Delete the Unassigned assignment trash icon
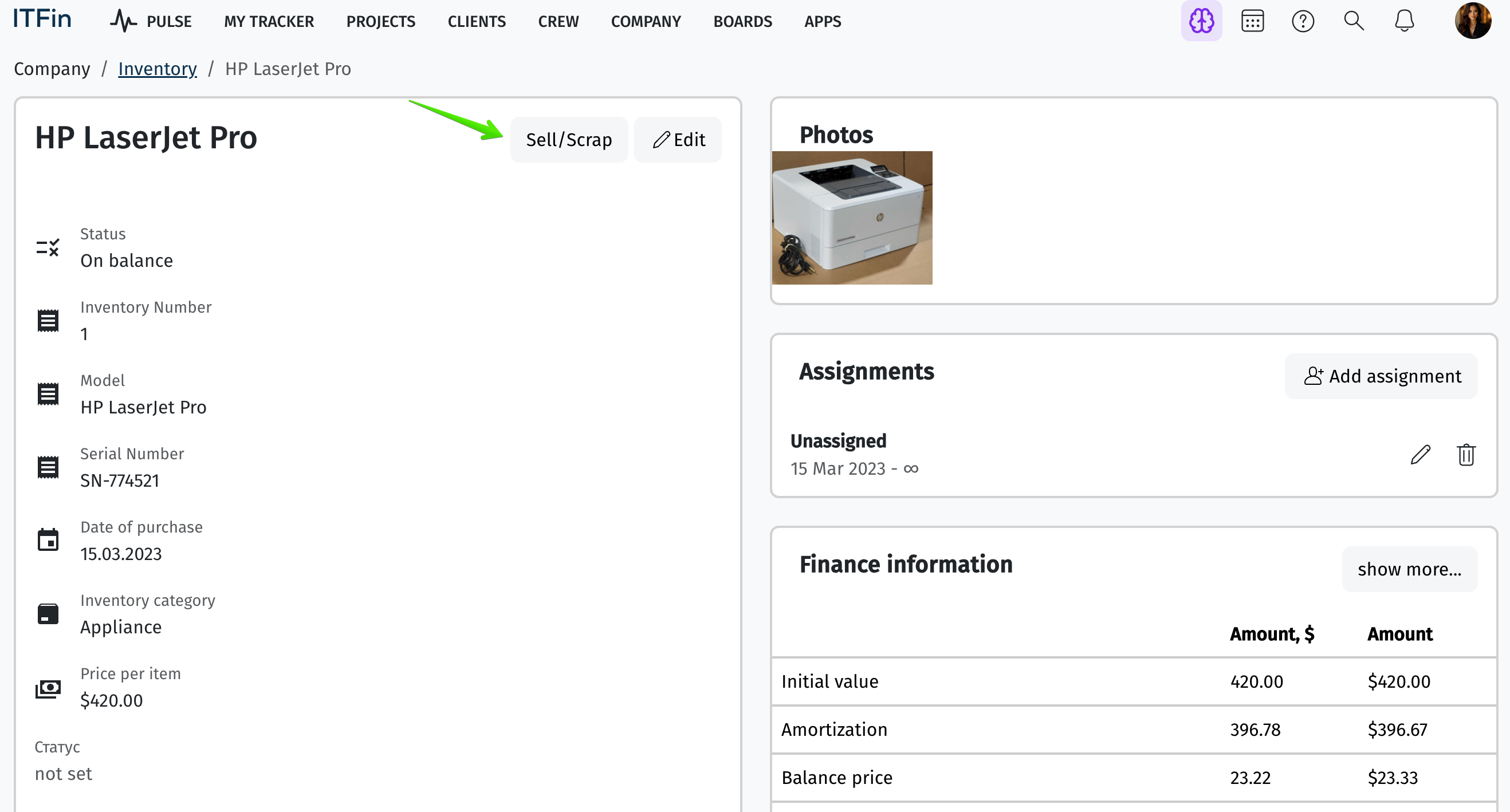The height and width of the screenshot is (812, 1510). 1466,455
